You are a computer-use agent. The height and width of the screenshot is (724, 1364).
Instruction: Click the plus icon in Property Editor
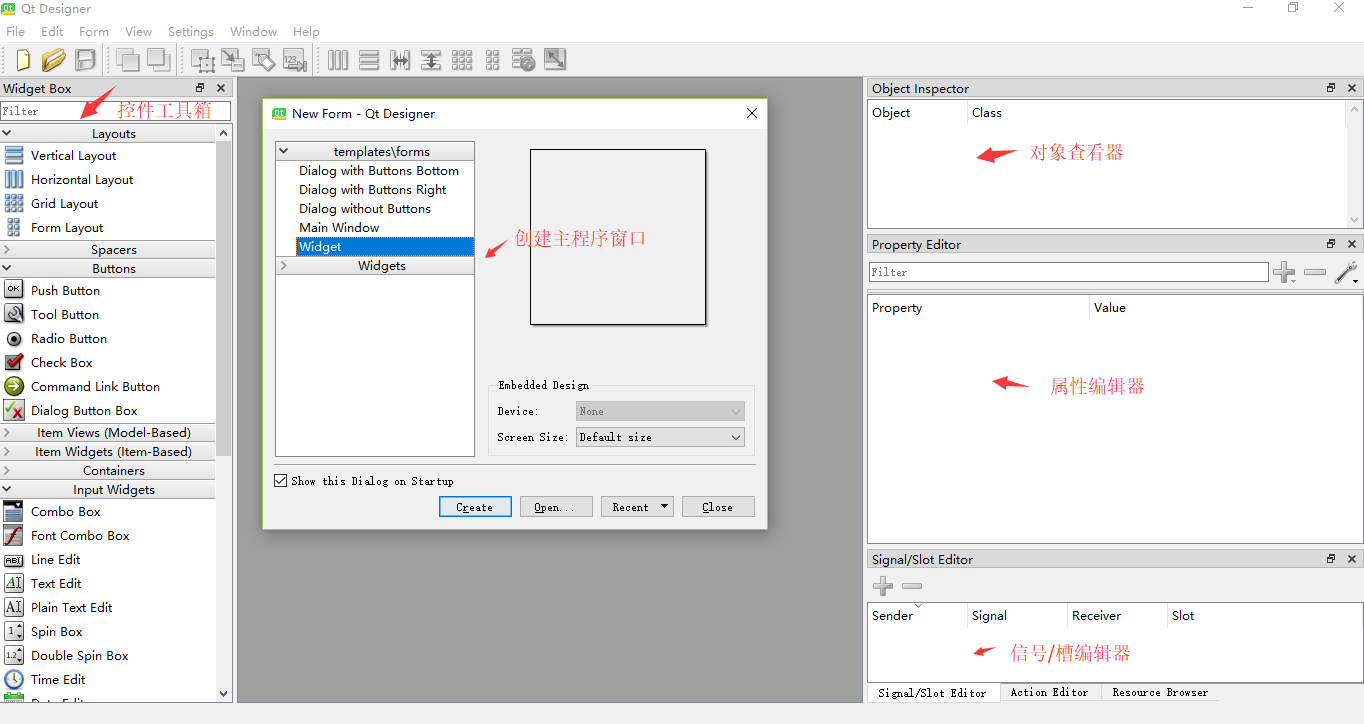pyautogui.click(x=1284, y=272)
